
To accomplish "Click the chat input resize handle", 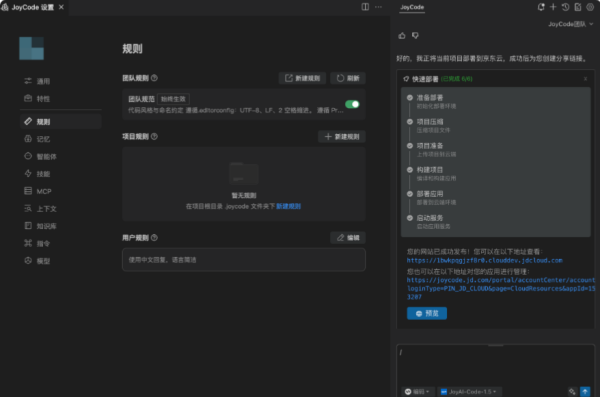I will coord(496,345).
